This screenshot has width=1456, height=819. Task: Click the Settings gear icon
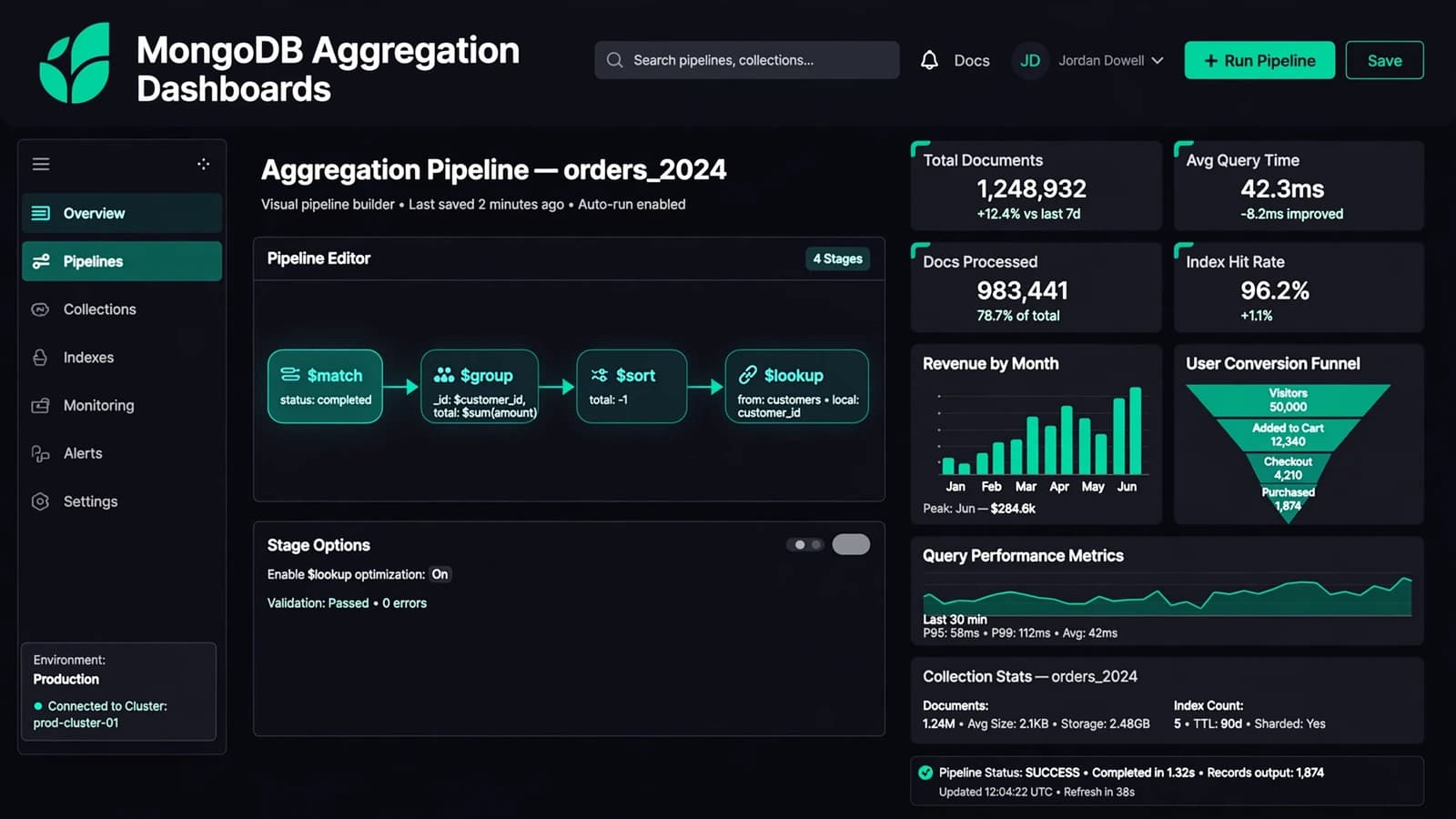pos(40,501)
